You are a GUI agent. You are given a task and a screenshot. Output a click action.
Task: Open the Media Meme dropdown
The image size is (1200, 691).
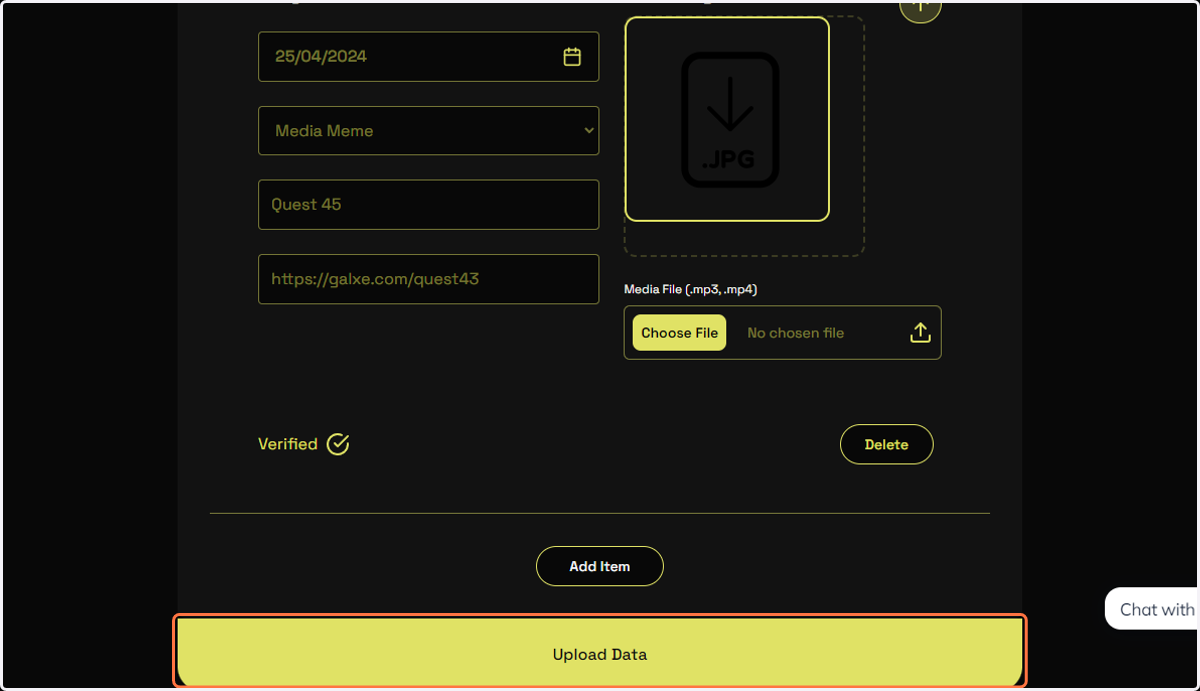pos(429,131)
